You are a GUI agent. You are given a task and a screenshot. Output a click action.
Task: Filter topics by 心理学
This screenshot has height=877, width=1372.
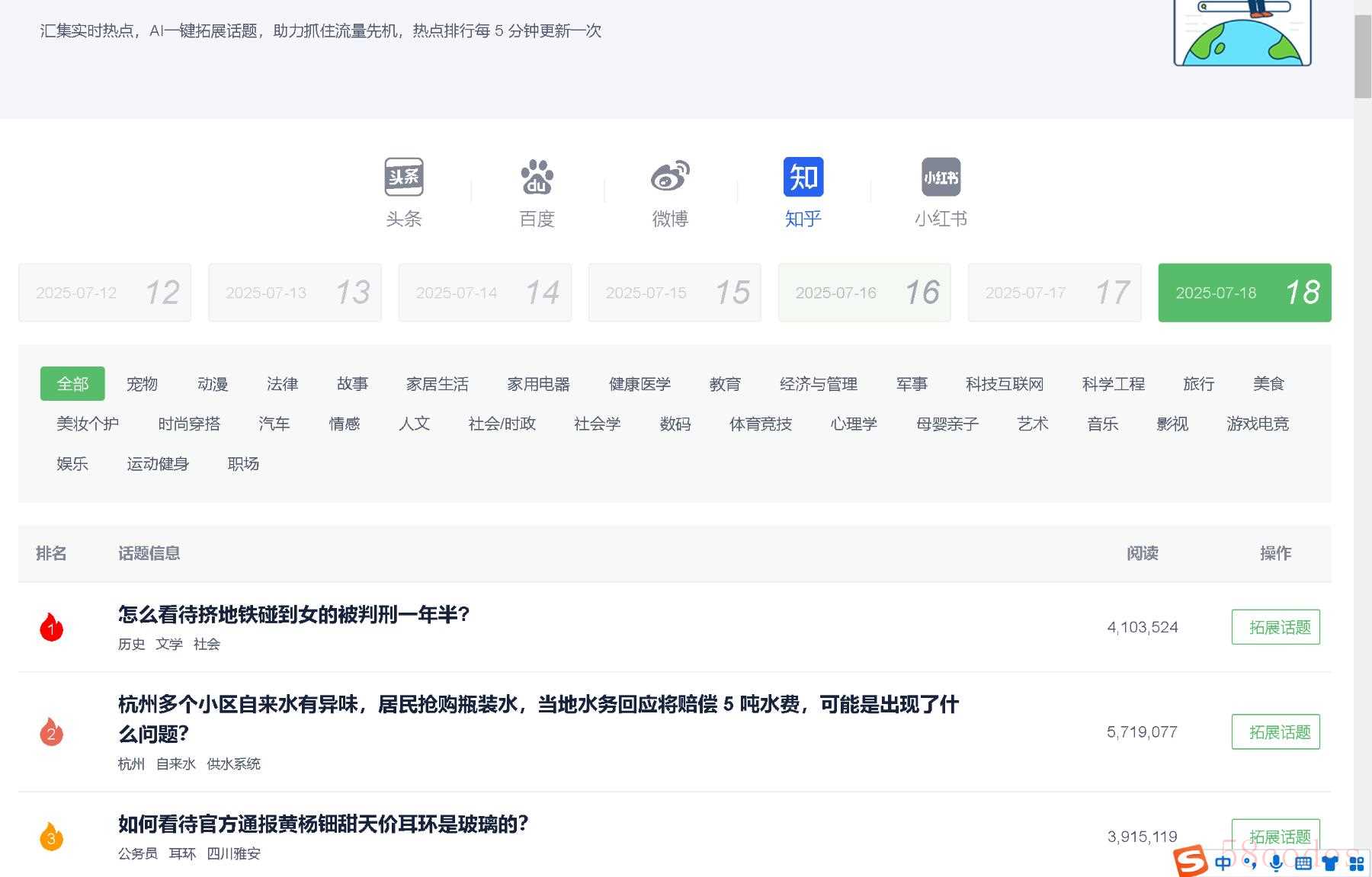pos(854,424)
